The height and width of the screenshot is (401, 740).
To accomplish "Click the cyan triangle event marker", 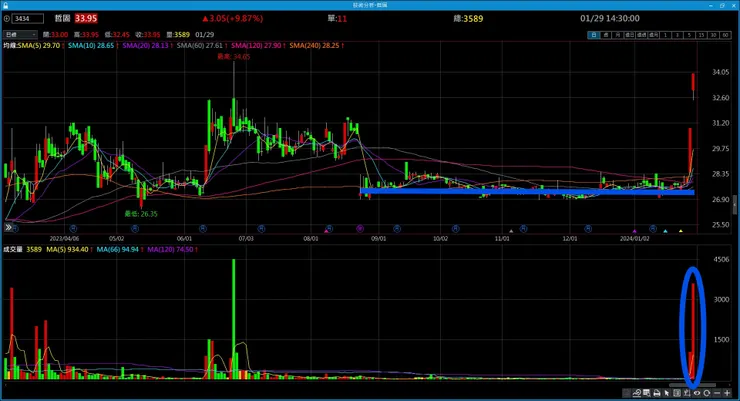I will point(665,231).
